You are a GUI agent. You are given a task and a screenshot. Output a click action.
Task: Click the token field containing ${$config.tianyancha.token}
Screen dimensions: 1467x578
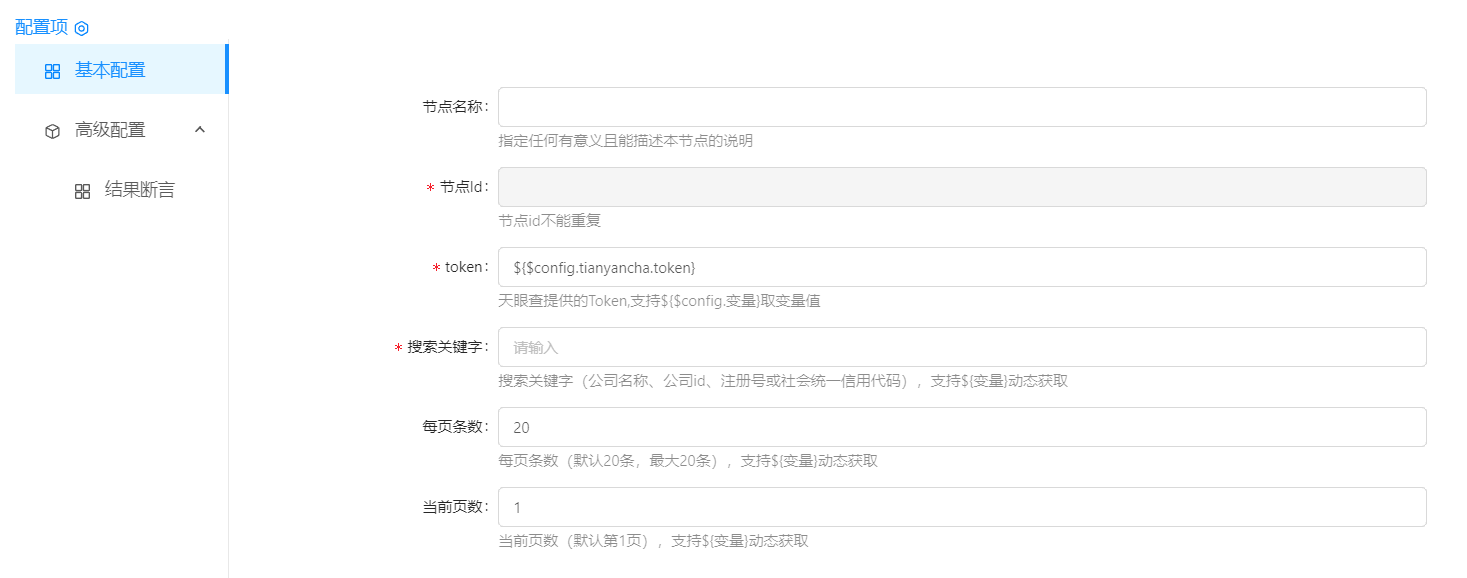[x=961, y=267]
